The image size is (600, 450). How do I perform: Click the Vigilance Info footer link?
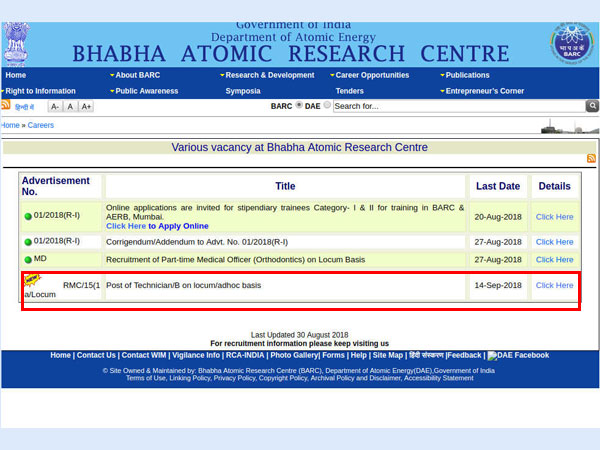pos(196,355)
